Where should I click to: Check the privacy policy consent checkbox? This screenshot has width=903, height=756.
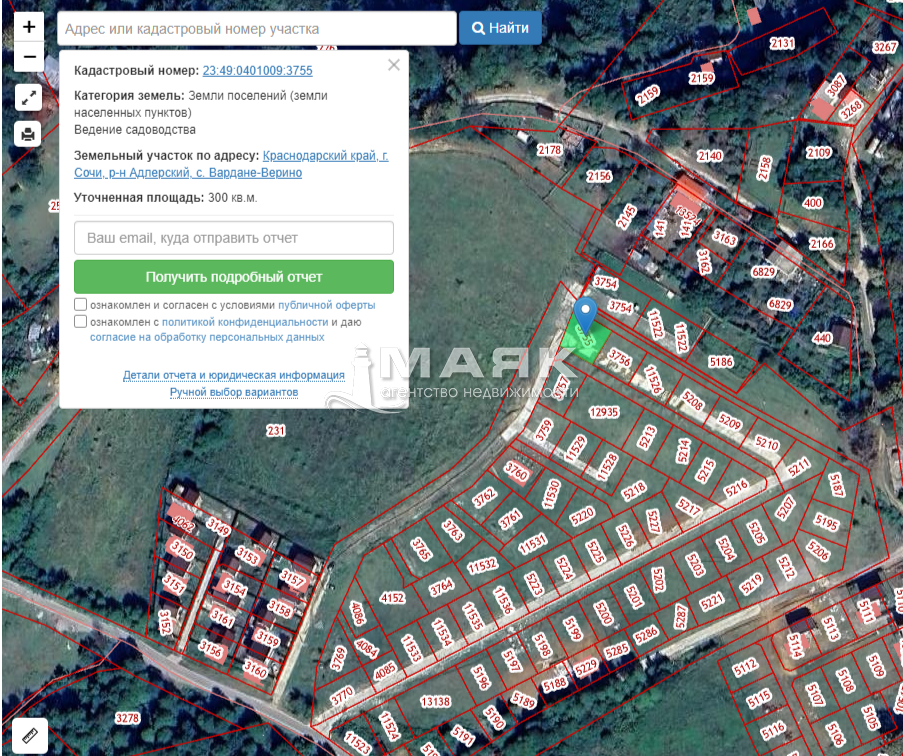(80, 322)
